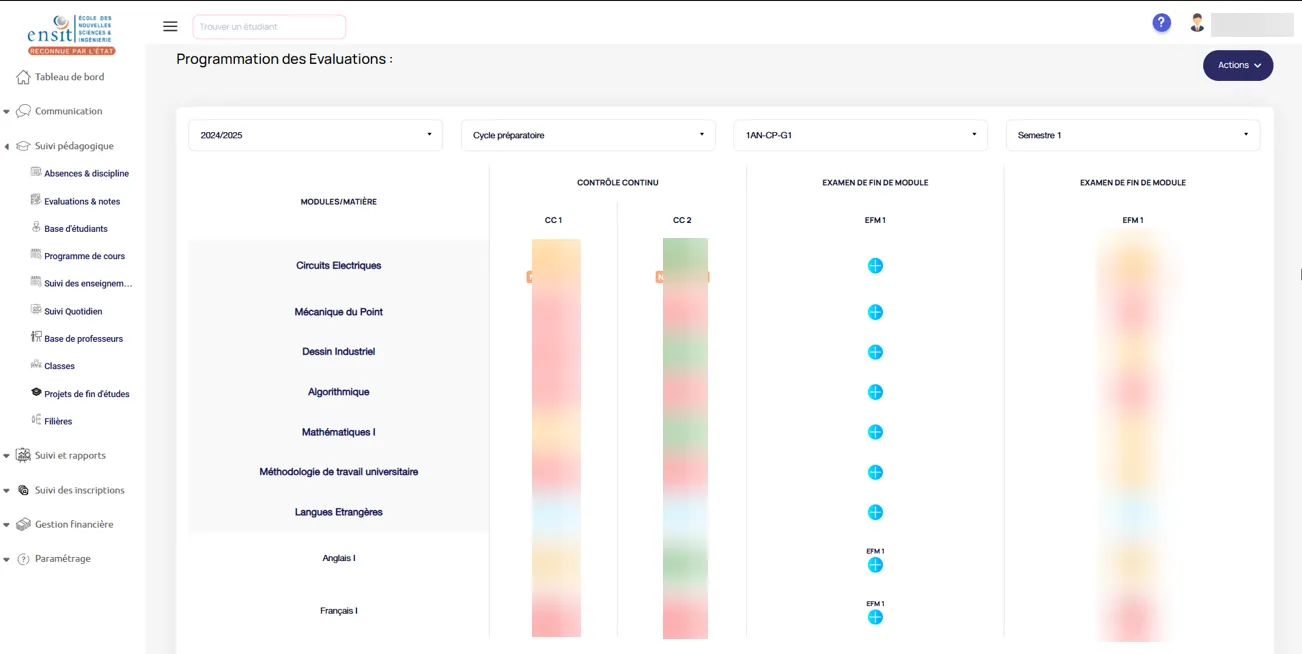This screenshot has height=654, width=1302.
Task: Open the Cycle préparatoire dropdown
Action: point(588,135)
